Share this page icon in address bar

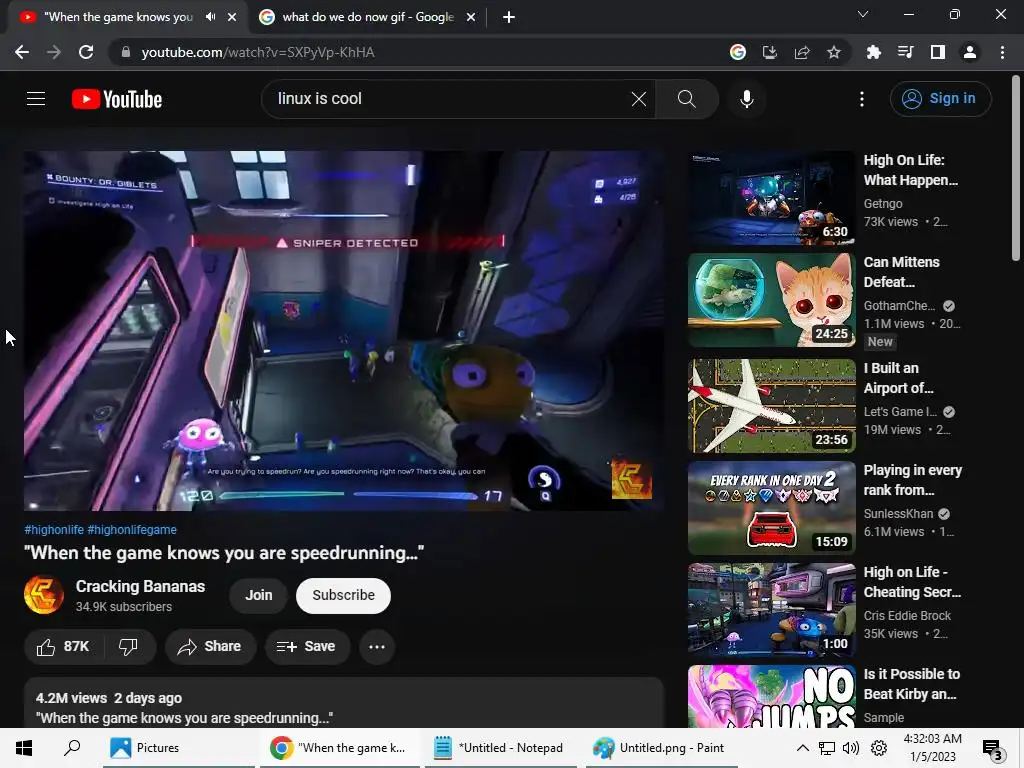coord(801,52)
